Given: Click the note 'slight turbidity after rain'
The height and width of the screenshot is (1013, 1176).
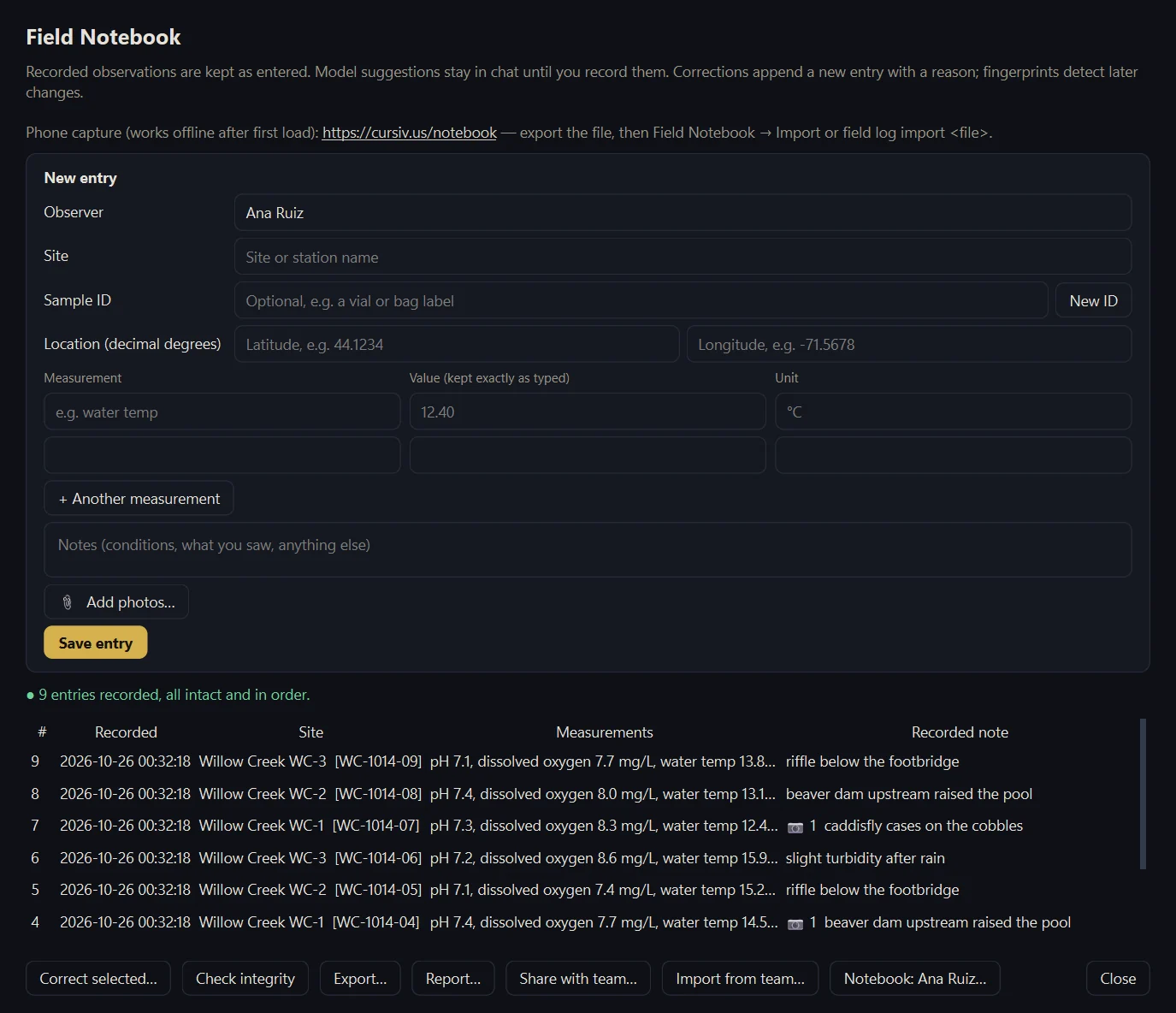Looking at the screenshot, I should coord(865,858).
